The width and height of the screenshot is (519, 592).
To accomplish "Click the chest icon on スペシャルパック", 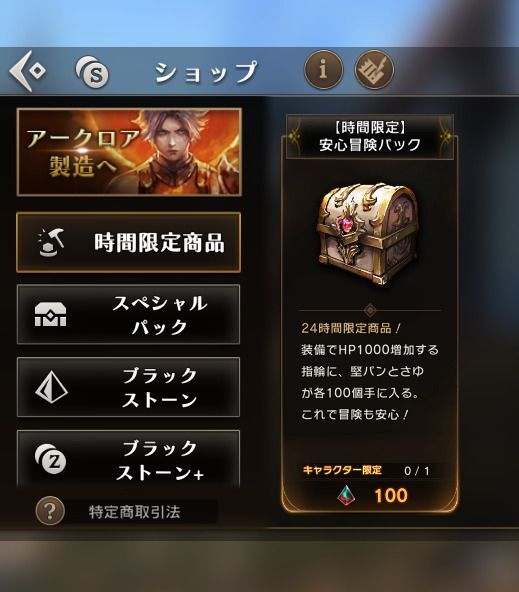I will [x=50, y=315].
